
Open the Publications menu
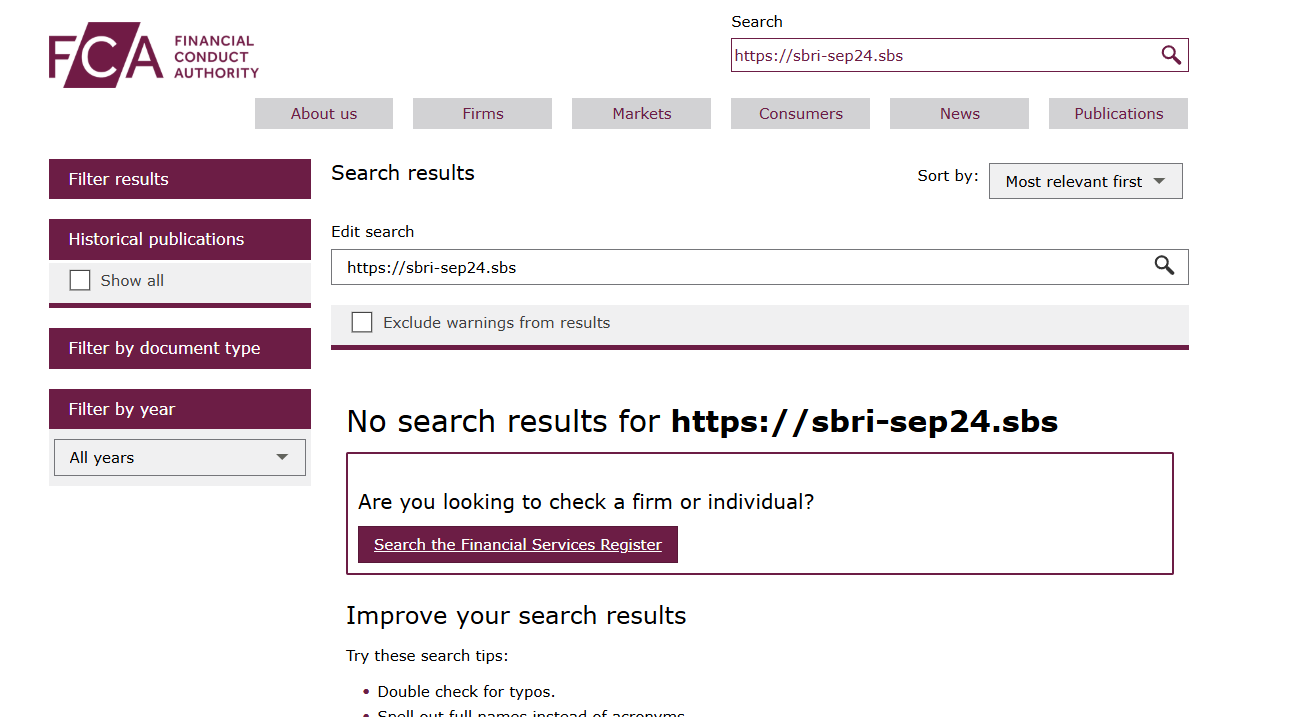[x=1119, y=113]
